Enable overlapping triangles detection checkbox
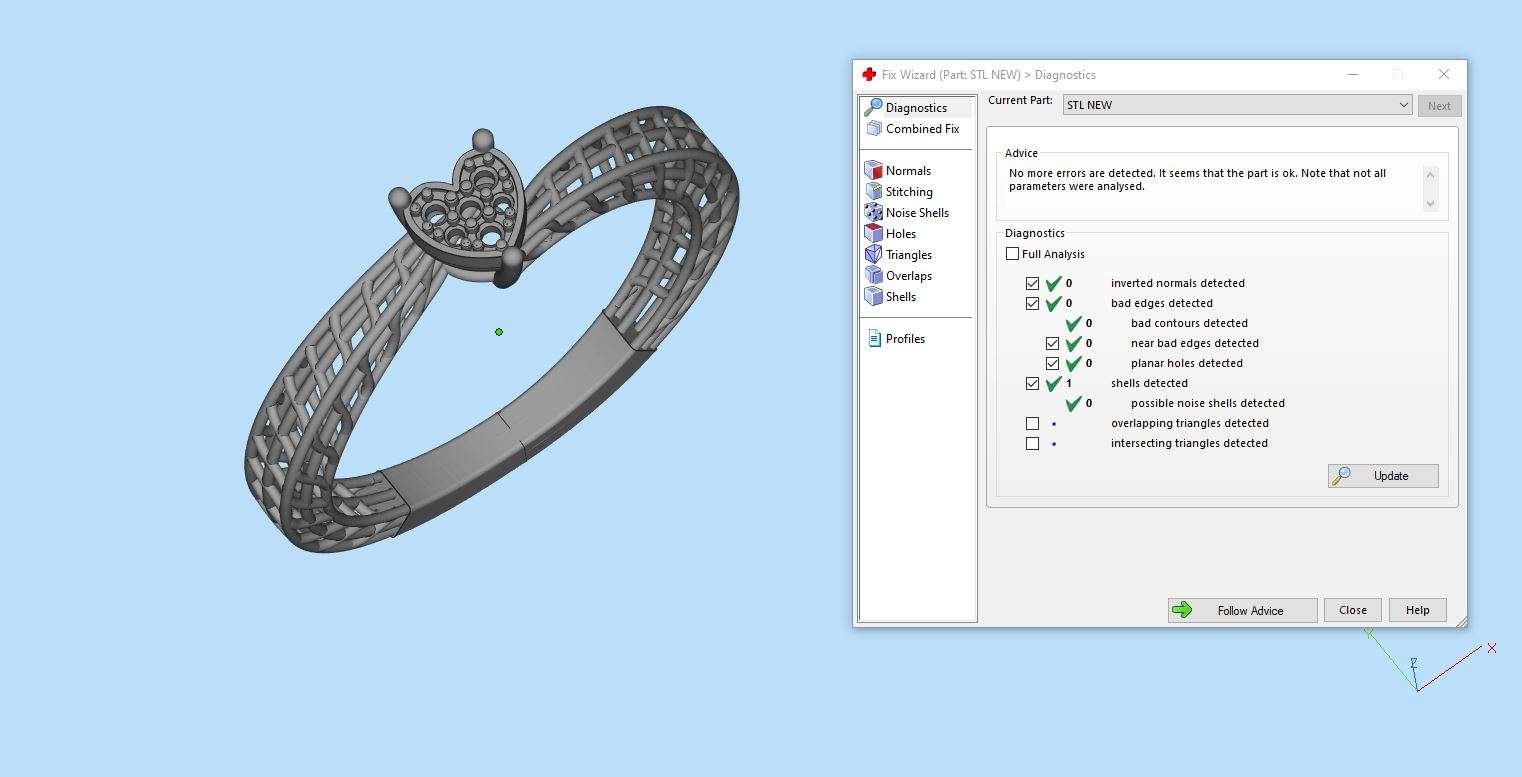 1032,423
